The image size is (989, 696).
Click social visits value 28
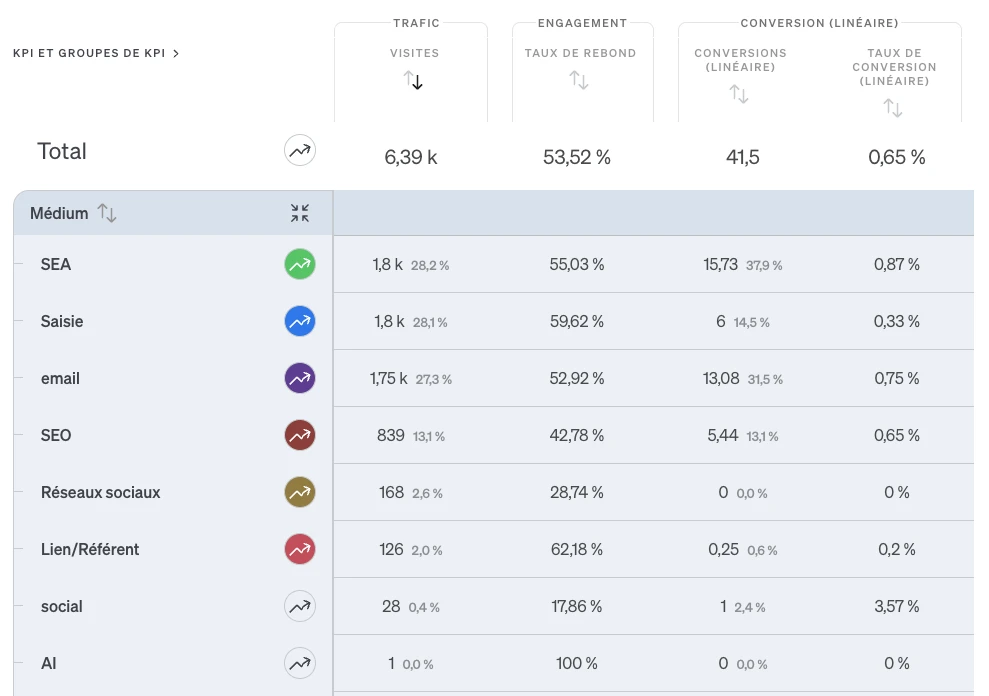391,606
